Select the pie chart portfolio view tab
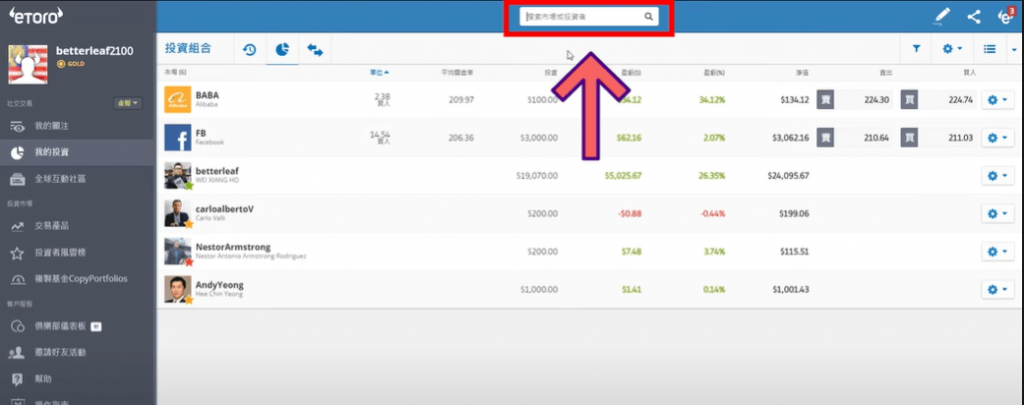 [282, 50]
